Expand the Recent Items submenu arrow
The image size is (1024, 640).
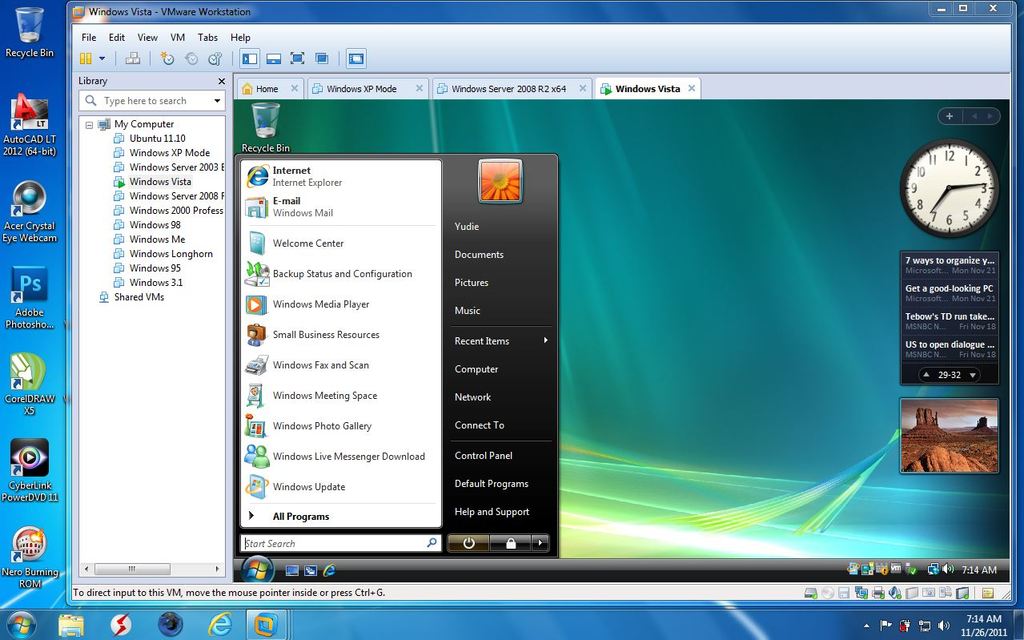pos(545,340)
